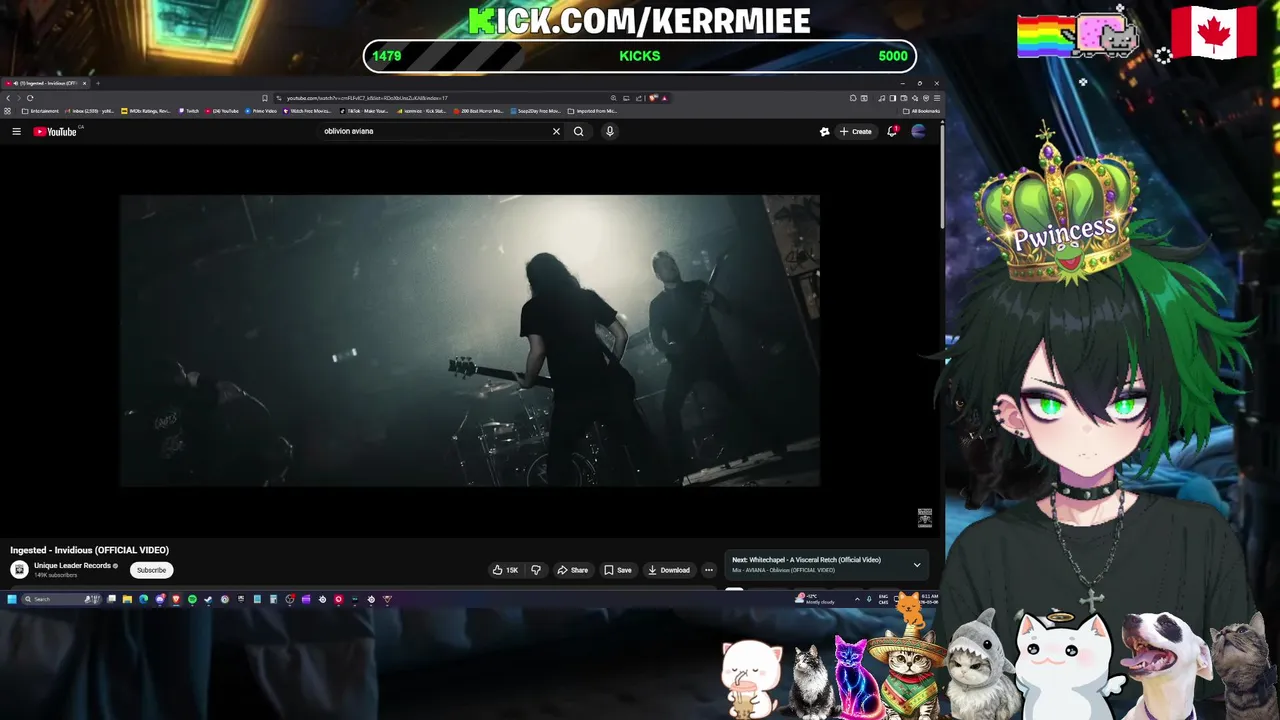
Task: Subscribe to Unique Leader Records
Action: point(152,570)
